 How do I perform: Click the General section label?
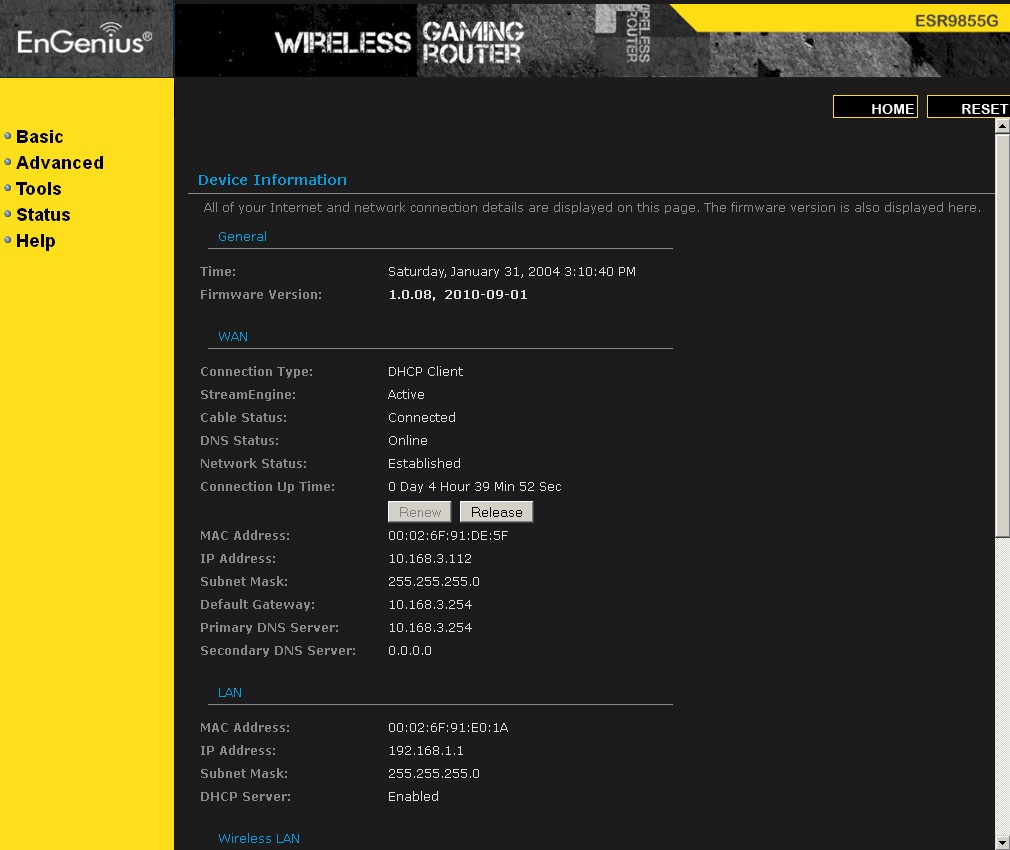[242, 236]
